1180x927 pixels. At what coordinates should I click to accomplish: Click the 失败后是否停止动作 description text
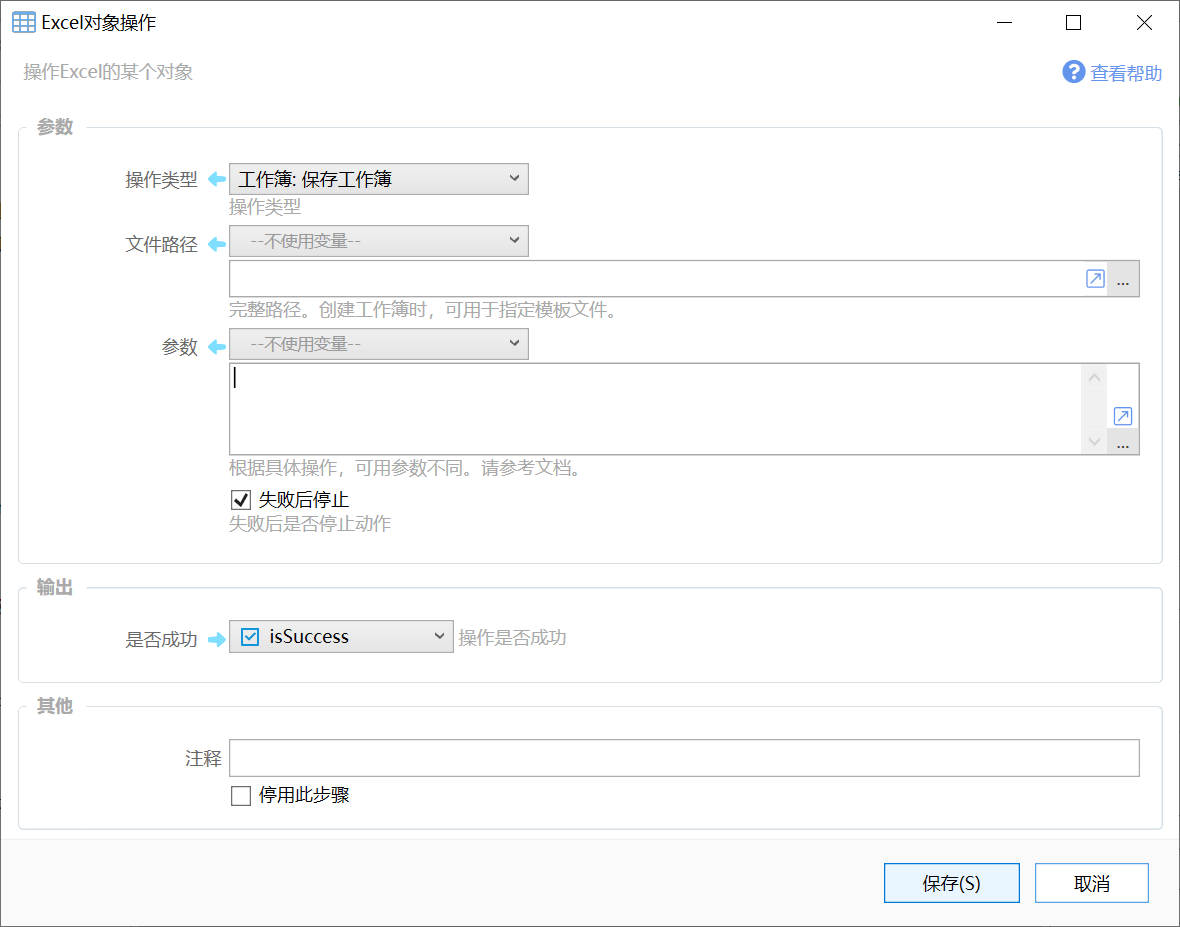click(310, 524)
